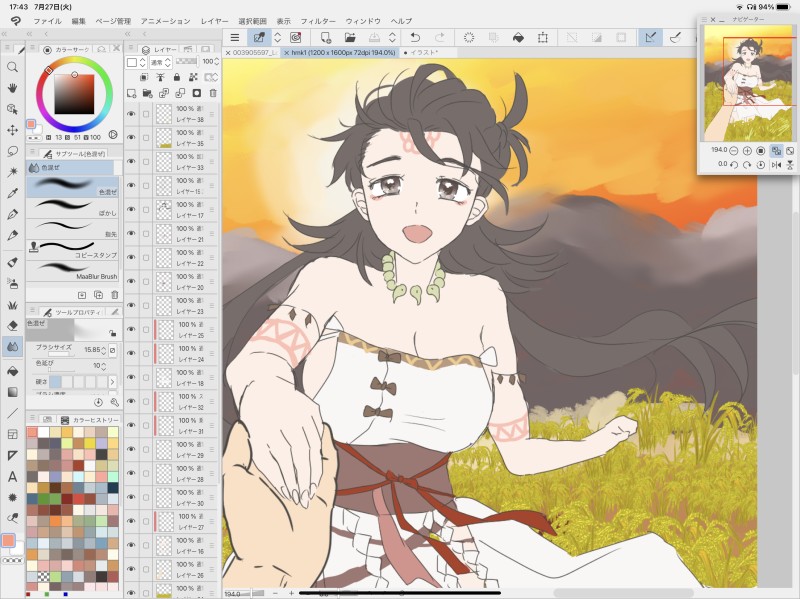
Task: Hide レイヤー 17 using eye icon
Action: pyautogui.click(x=131, y=210)
